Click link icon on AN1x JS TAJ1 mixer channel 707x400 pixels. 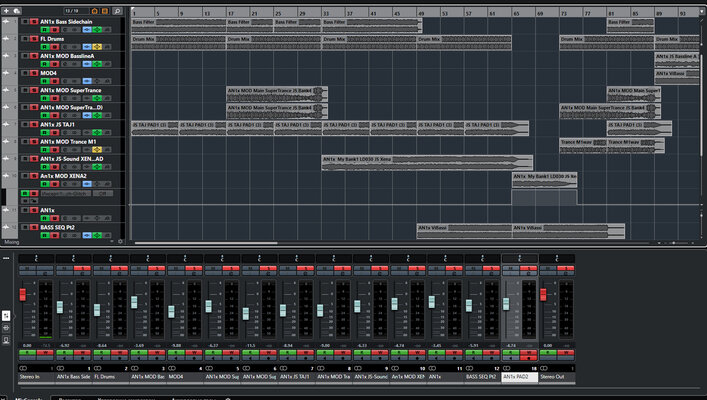click(284, 368)
